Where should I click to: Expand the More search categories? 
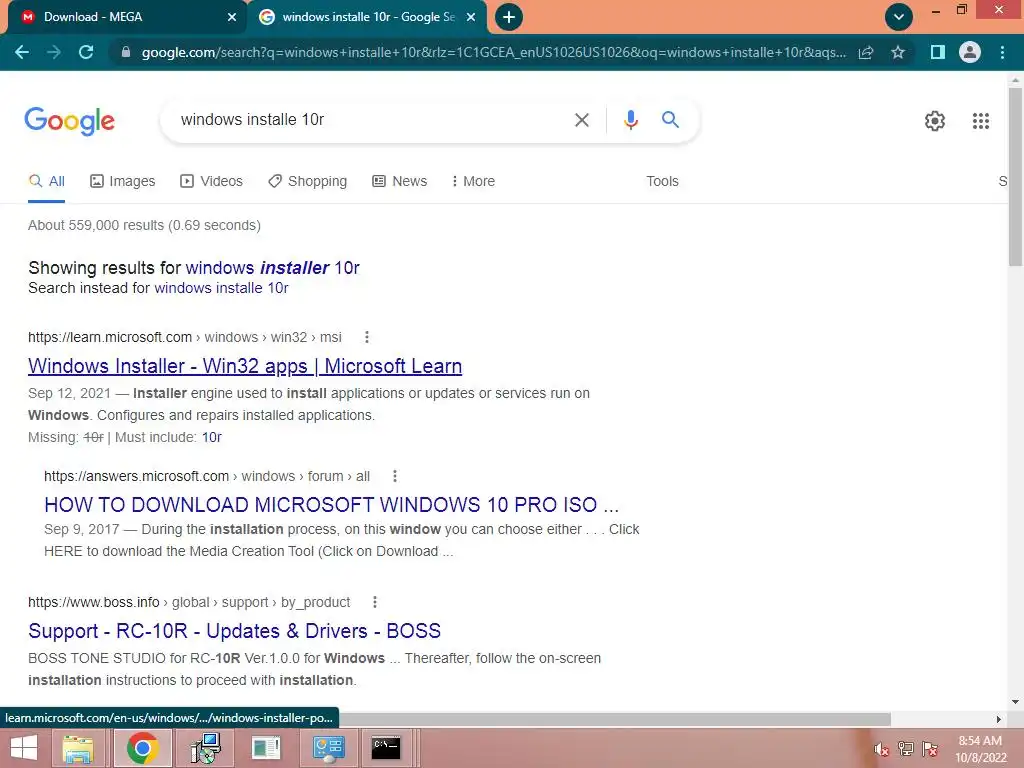pos(473,181)
